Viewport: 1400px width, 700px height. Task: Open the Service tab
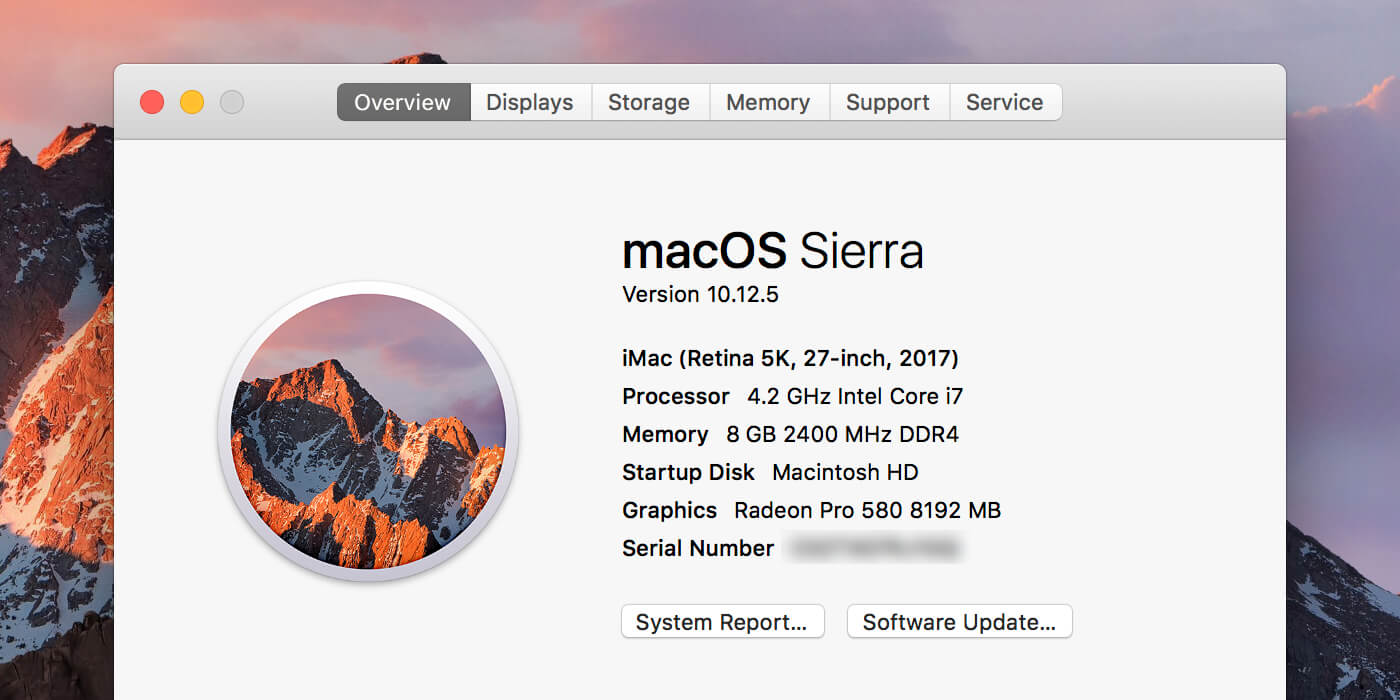point(1005,102)
